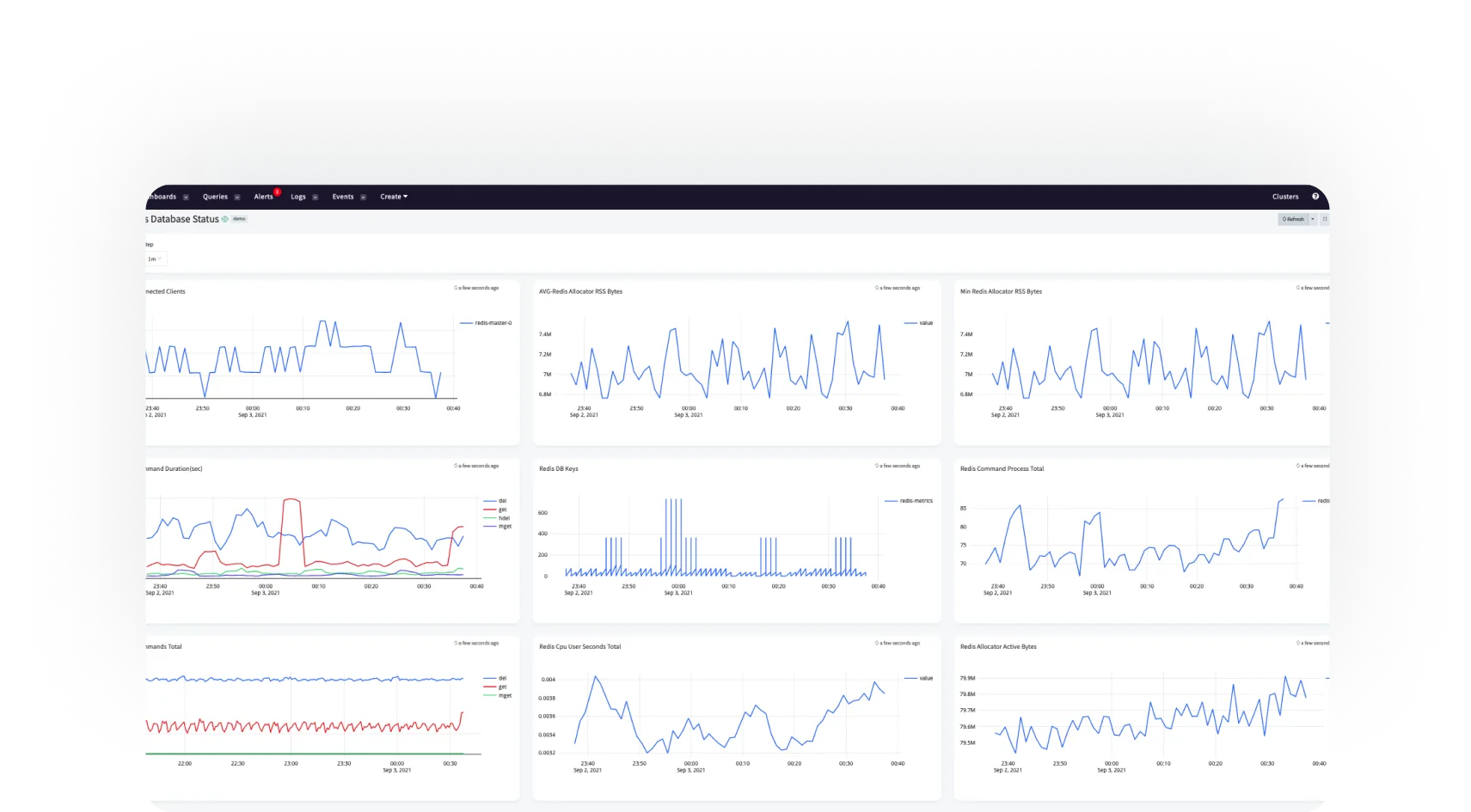
Task: Click refresh timestamp icon on Redis Cpu User Seconds Total
Action: point(877,643)
